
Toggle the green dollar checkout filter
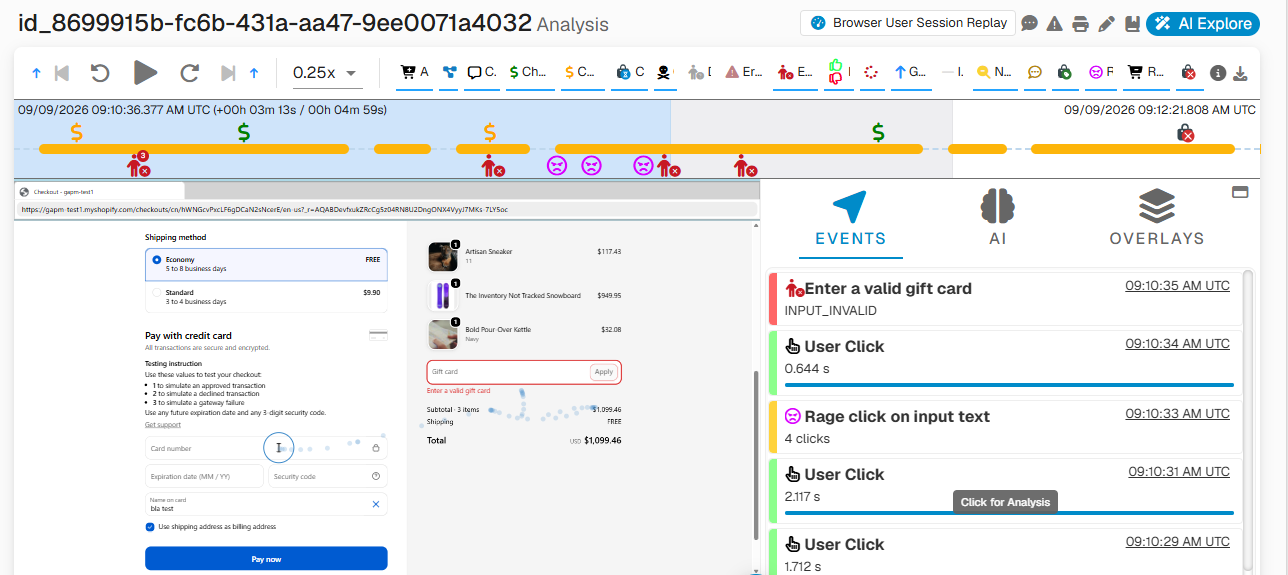click(528, 72)
